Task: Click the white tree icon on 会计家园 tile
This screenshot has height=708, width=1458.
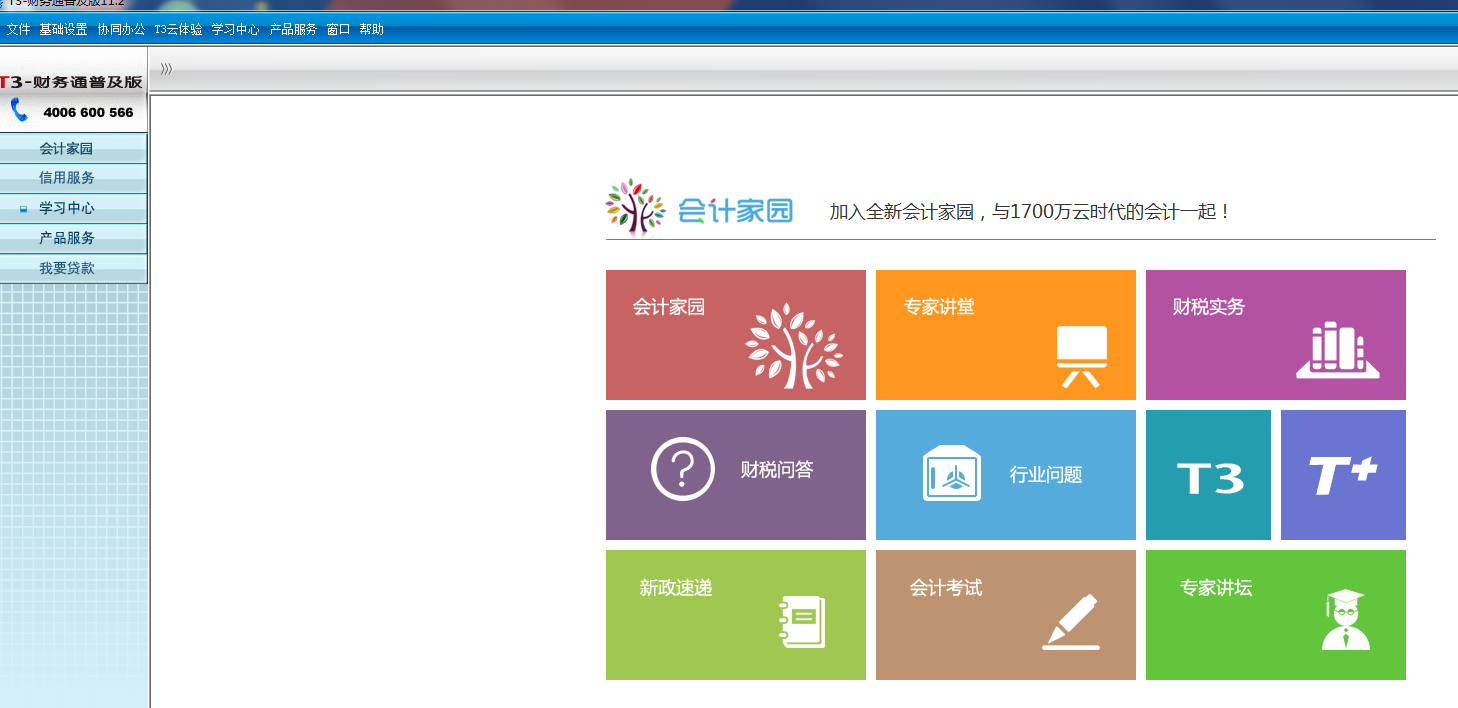Action: point(793,345)
